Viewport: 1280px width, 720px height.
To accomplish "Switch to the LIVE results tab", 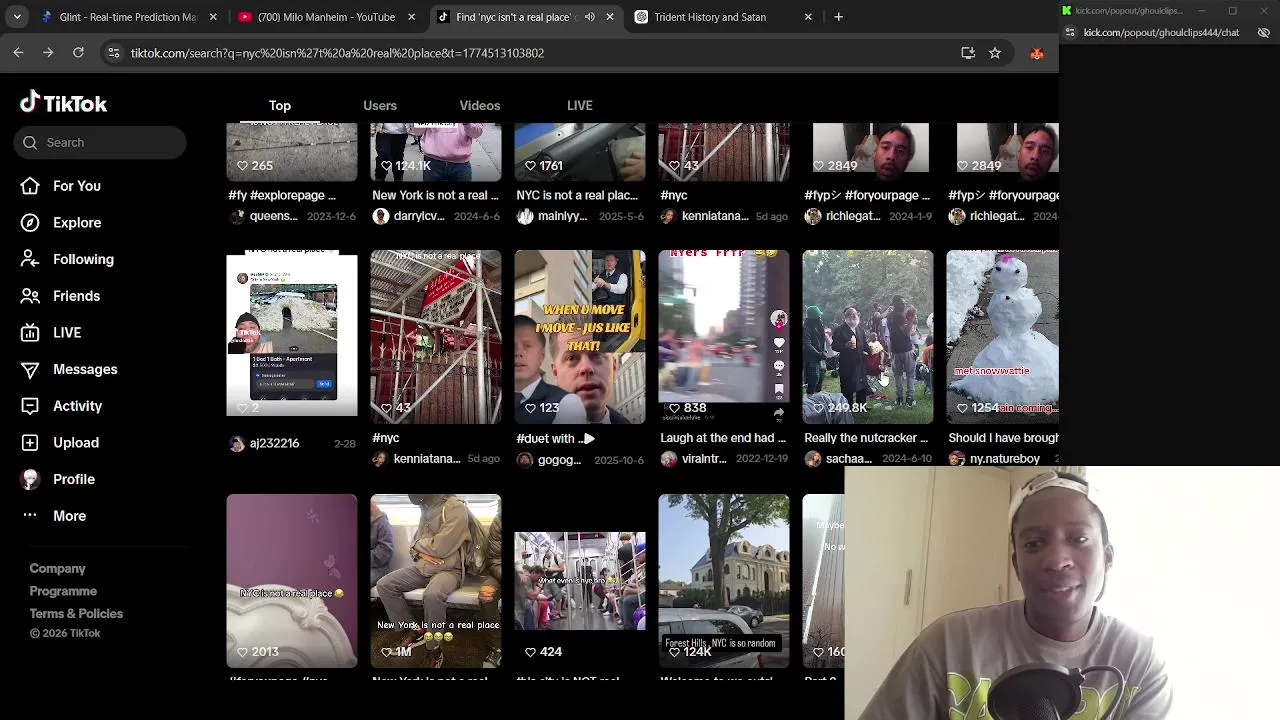I will [x=580, y=105].
